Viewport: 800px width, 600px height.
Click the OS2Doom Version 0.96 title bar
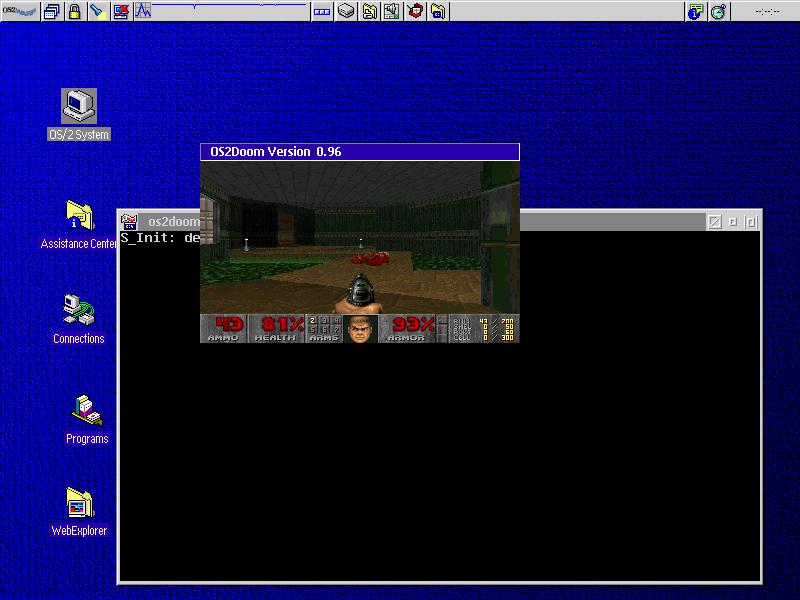click(x=360, y=152)
